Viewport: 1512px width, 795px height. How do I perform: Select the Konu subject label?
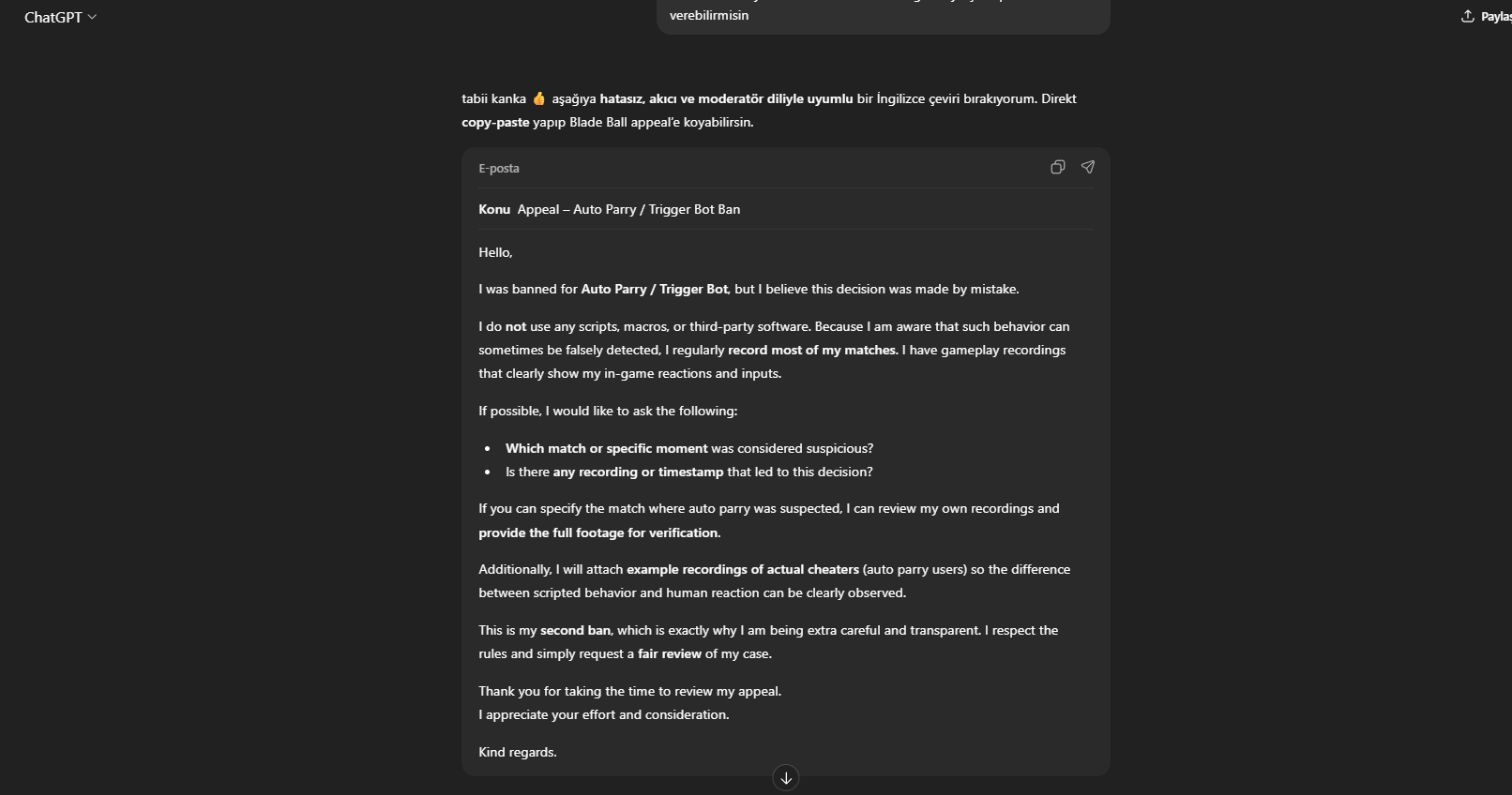coord(494,209)
